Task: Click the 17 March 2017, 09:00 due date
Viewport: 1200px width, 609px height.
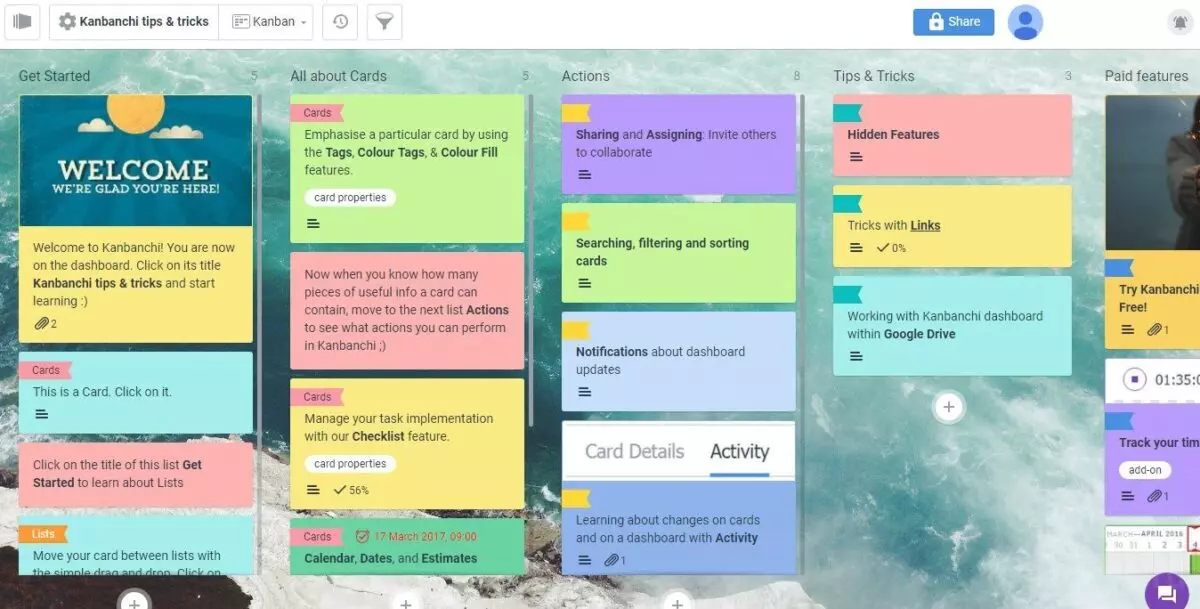Action: coord(416,537)
